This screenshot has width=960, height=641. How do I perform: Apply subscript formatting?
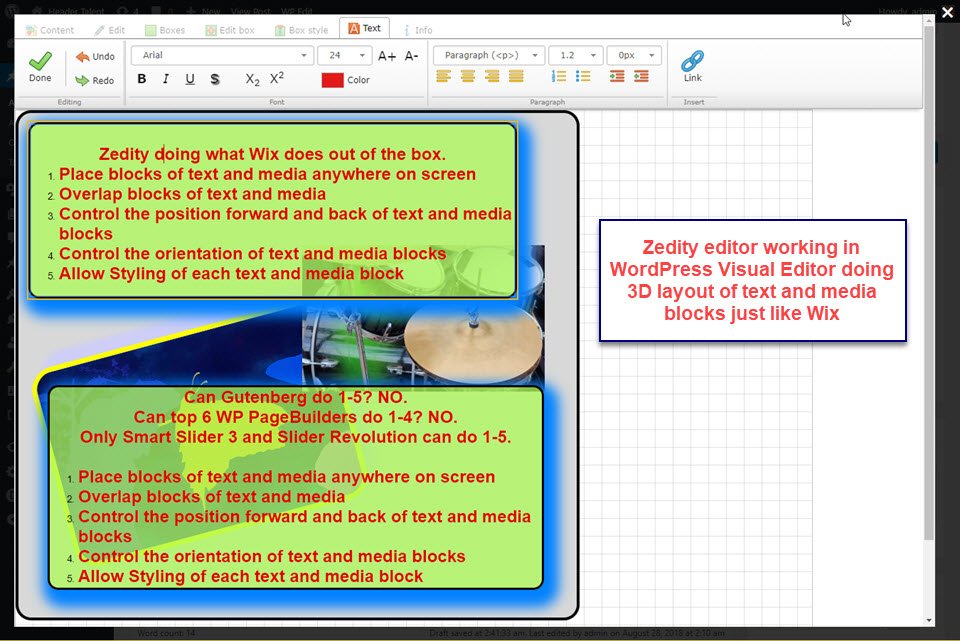tap(252, 79)
